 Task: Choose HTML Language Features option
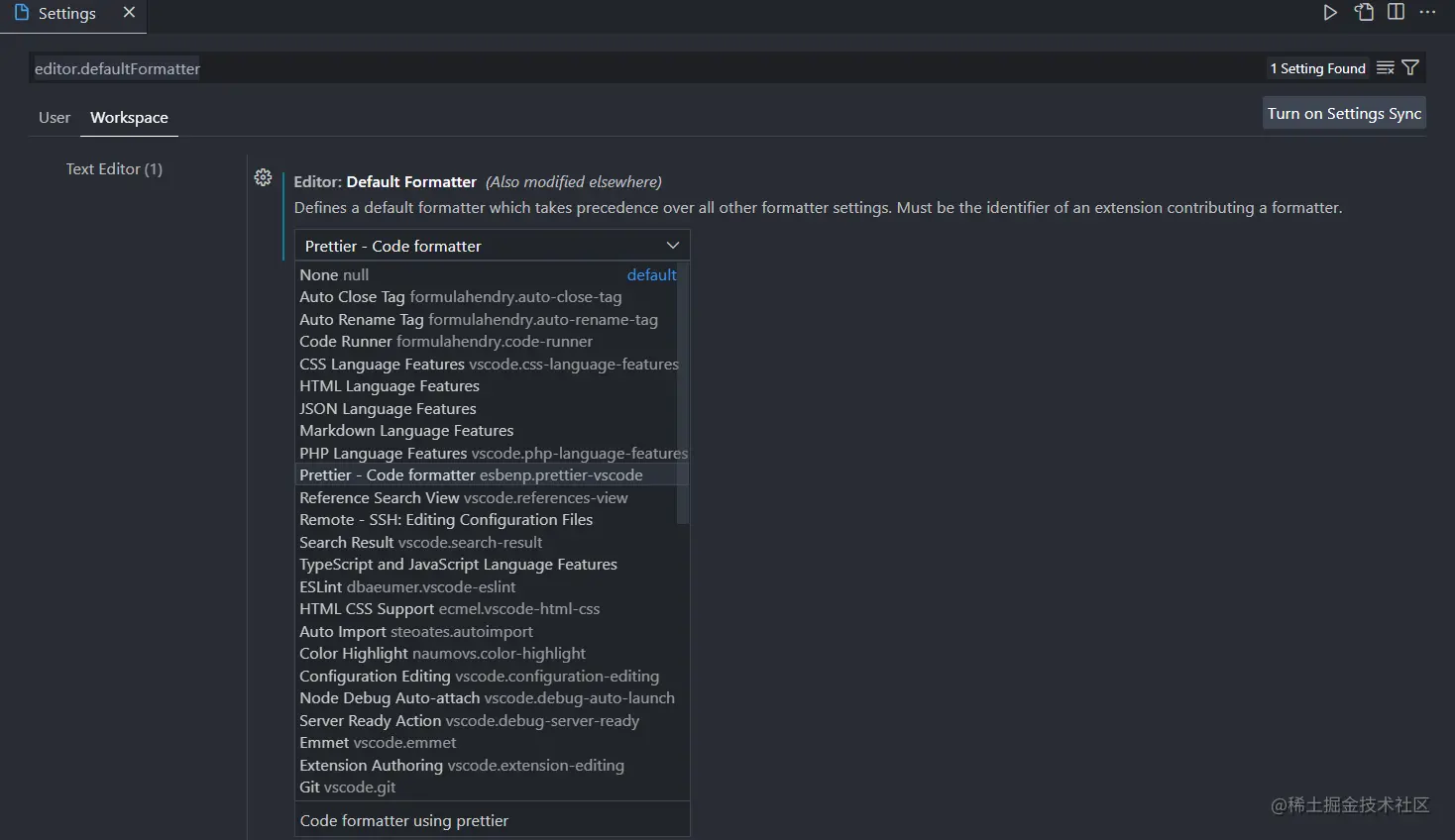[487, 386]
